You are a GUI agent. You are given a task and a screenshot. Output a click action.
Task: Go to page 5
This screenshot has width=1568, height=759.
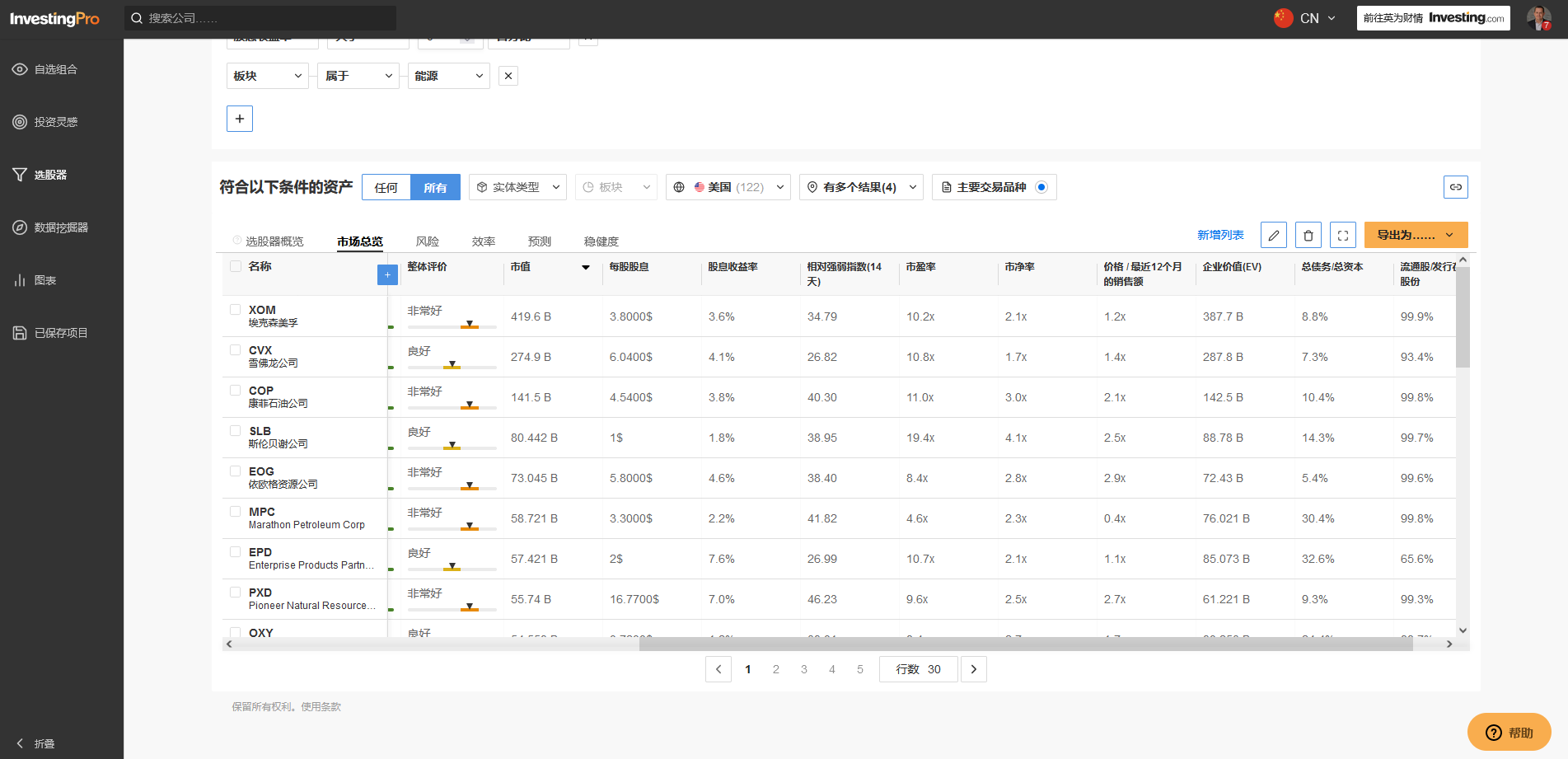tap(860, 669)
